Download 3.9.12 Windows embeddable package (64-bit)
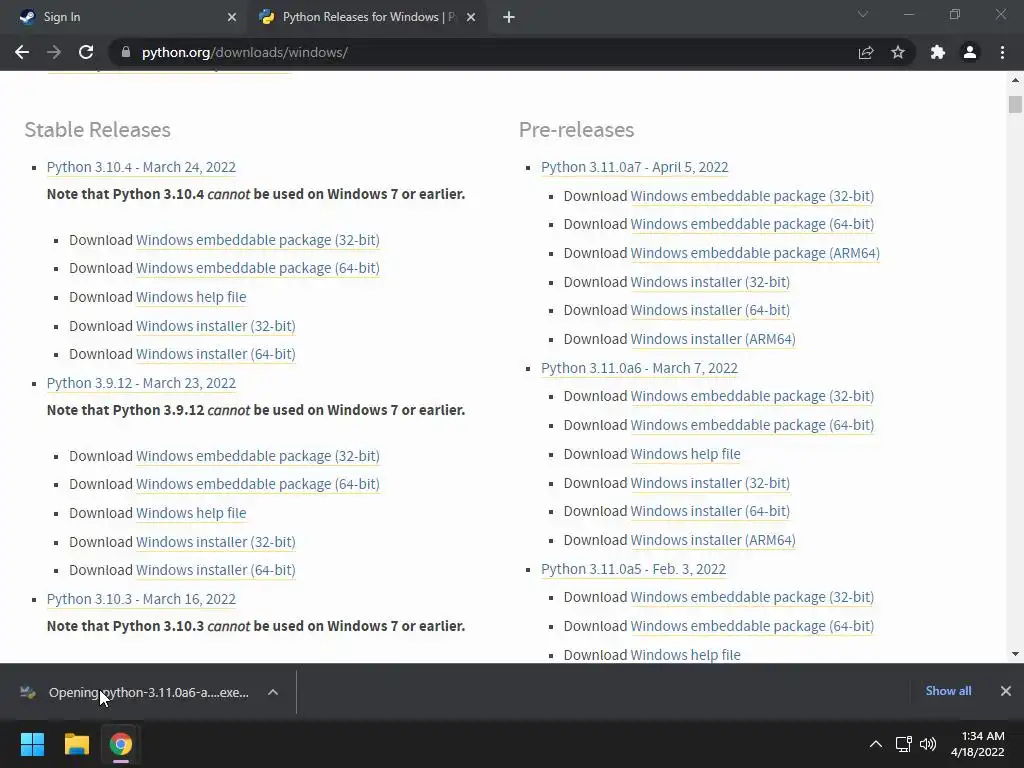The image size is (1024, 768). (257, 484)
